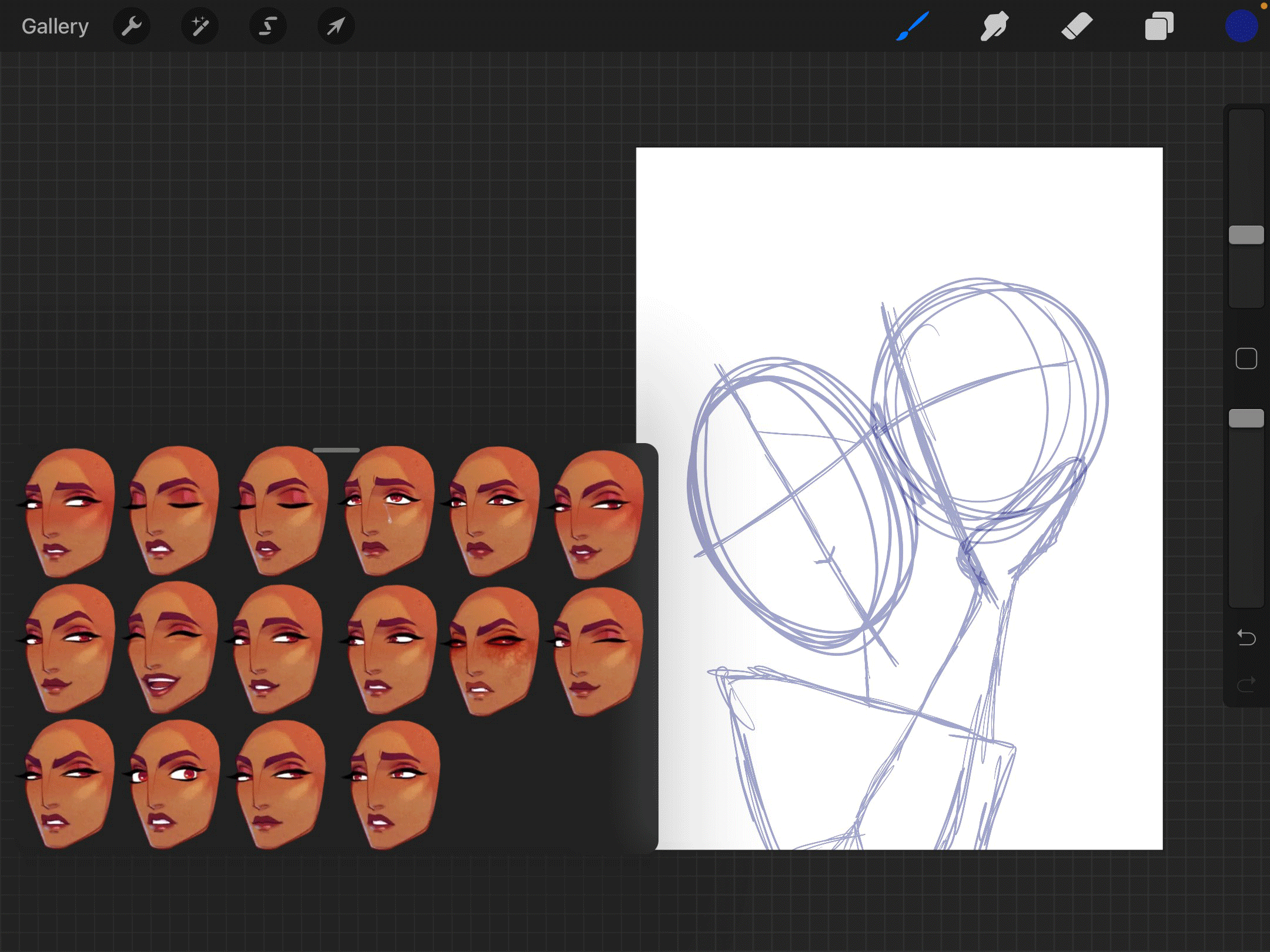Select the Selection S-ribbon tool

click(268, 26)
